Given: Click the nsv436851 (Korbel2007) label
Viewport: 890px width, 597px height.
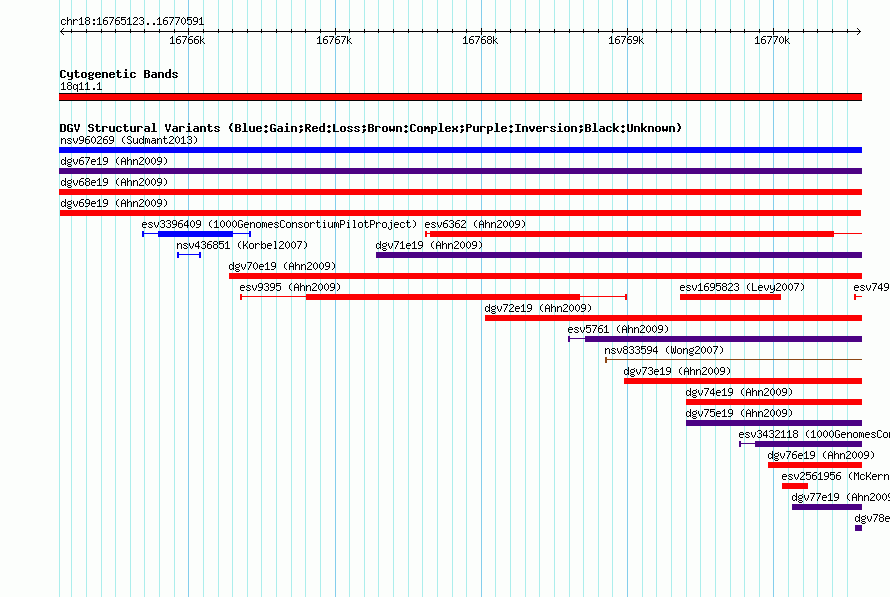Looking at the screenshot, I should [x=242, y=245].
